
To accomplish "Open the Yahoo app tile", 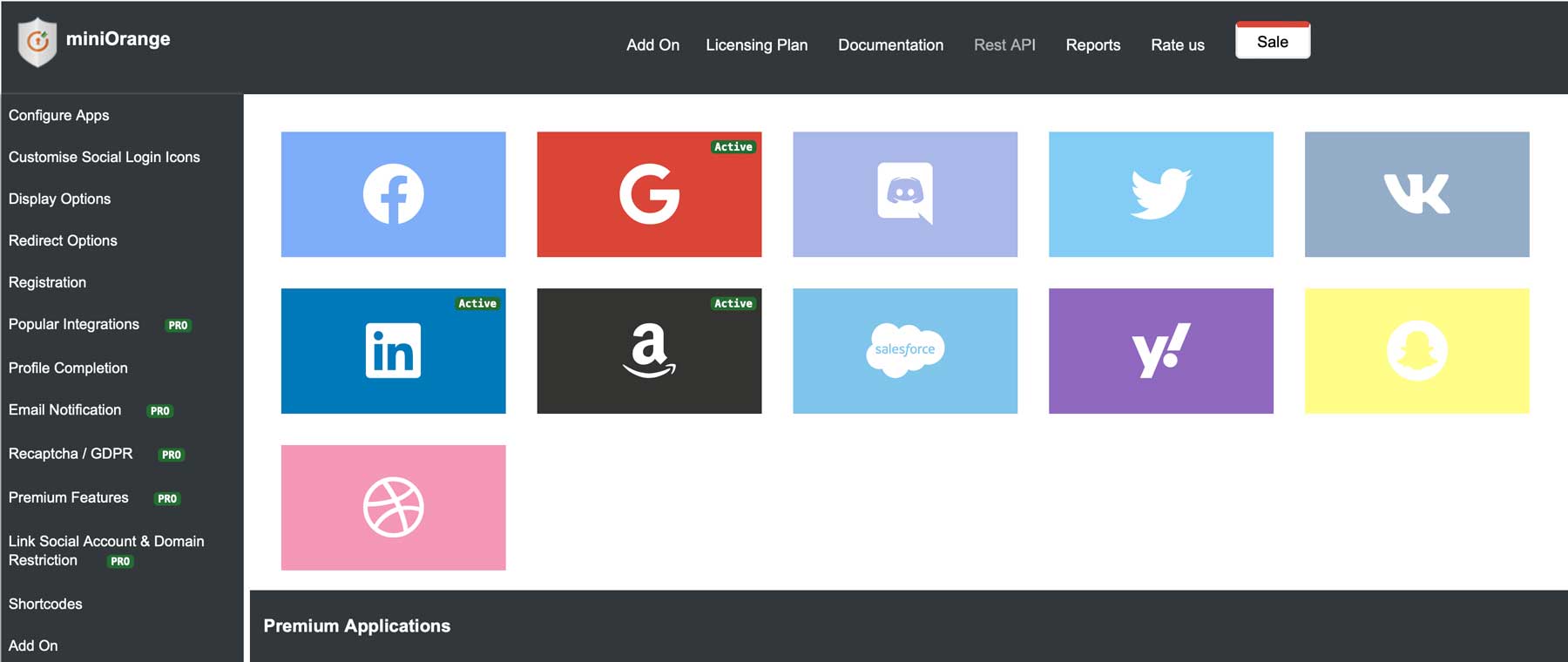I will click(1161, 351).
